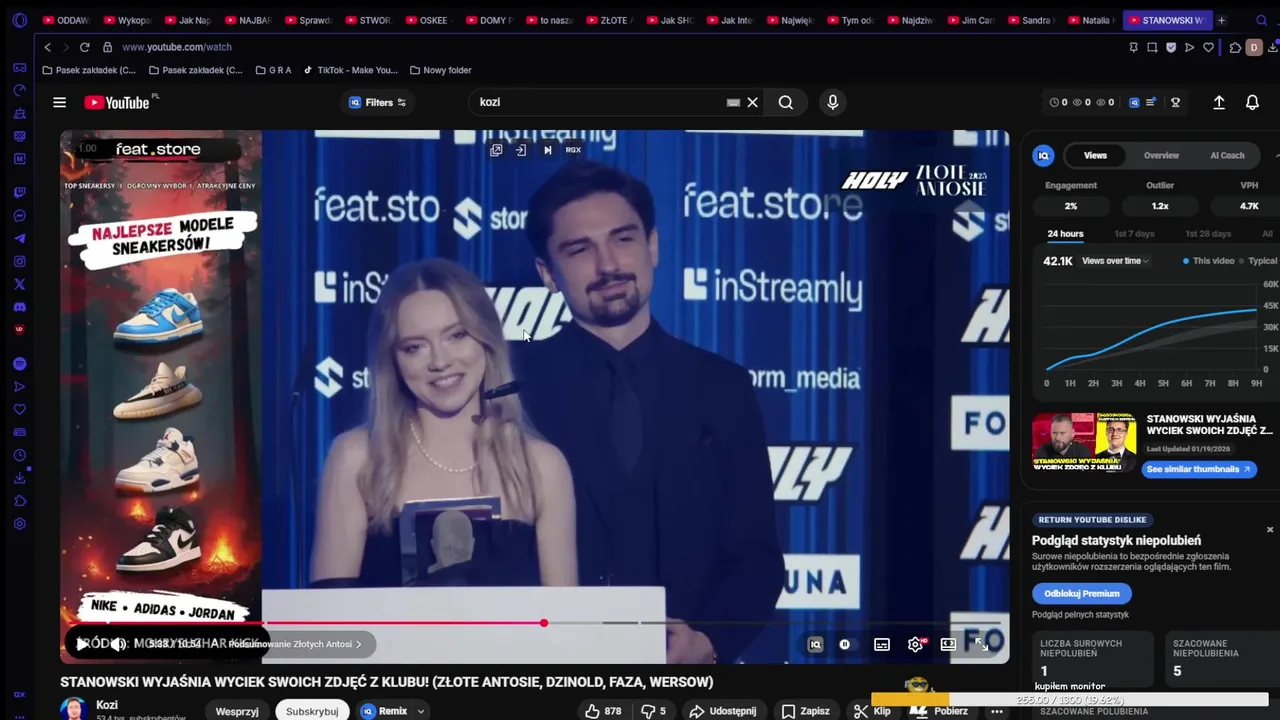This screenshot has width=1280, height=720.
Task: Click the RGX overlay button on video
Action: pyautogui.click(x=573, y=150)
